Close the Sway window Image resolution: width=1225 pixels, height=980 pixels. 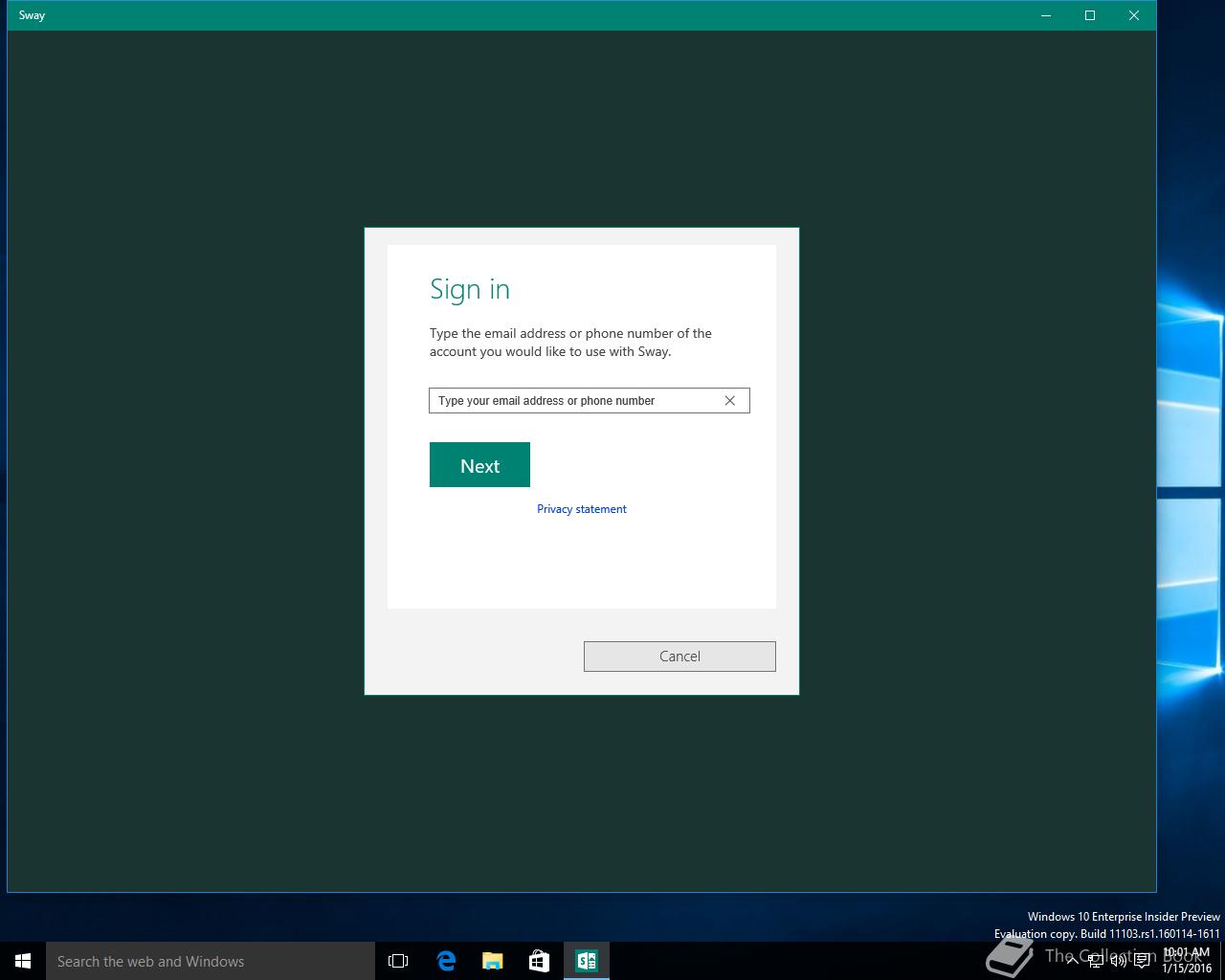pyautogui.click(x=1134, y=15)
